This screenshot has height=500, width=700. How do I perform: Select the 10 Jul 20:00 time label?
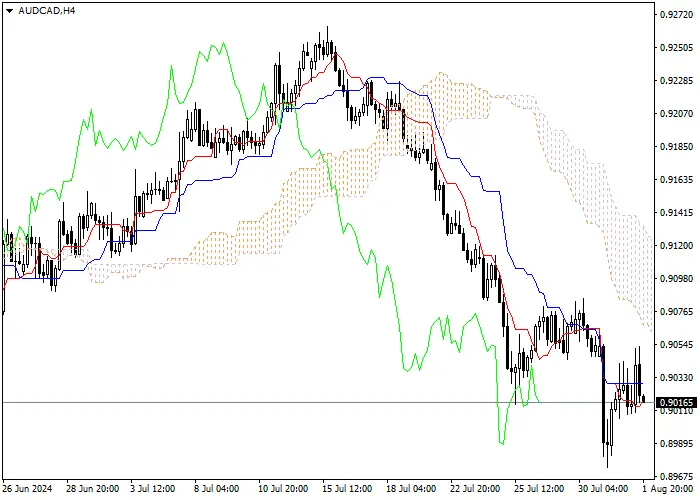[283, 489]
